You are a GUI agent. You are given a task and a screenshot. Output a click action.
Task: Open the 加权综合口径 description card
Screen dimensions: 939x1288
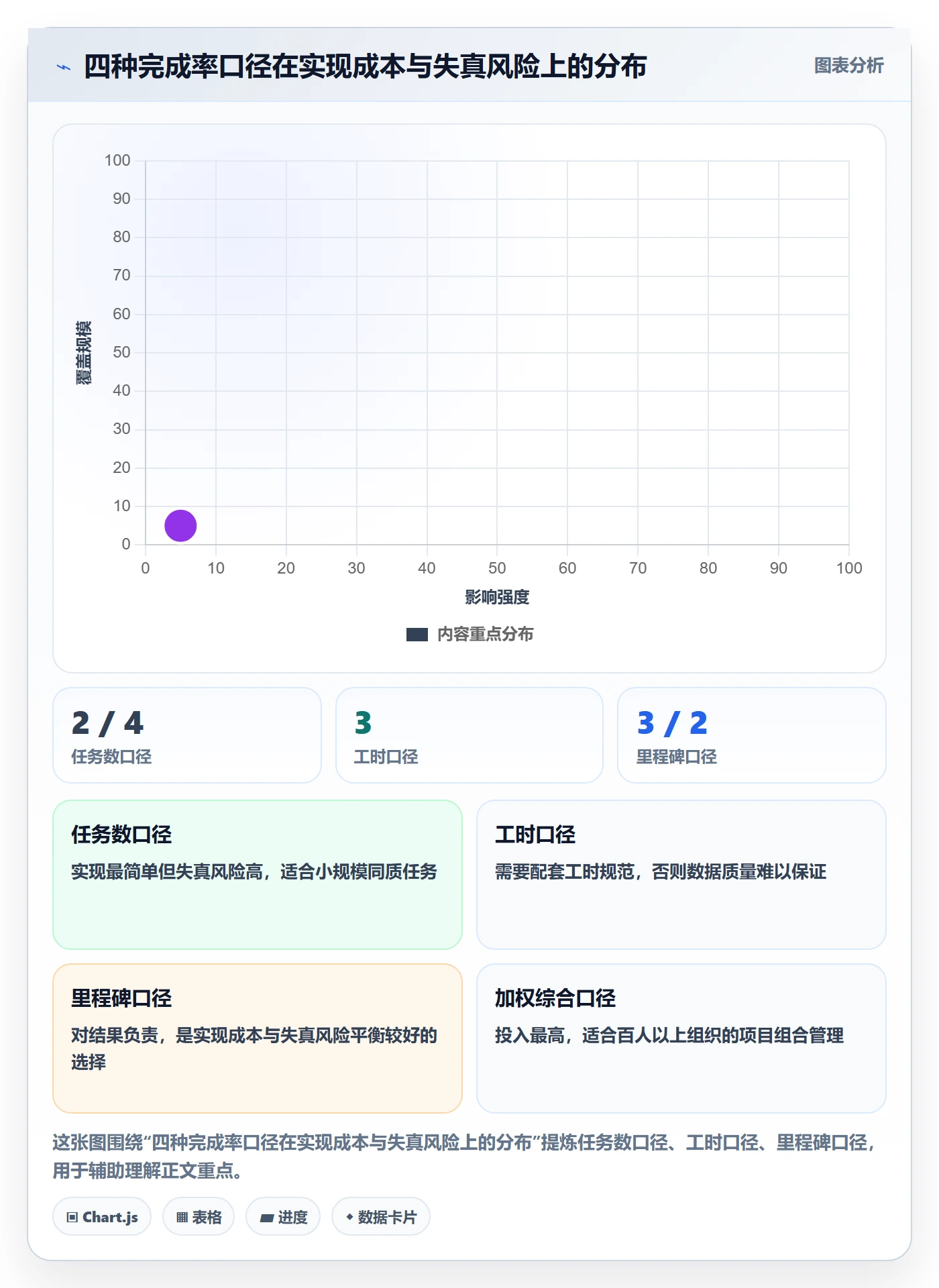681,1038
